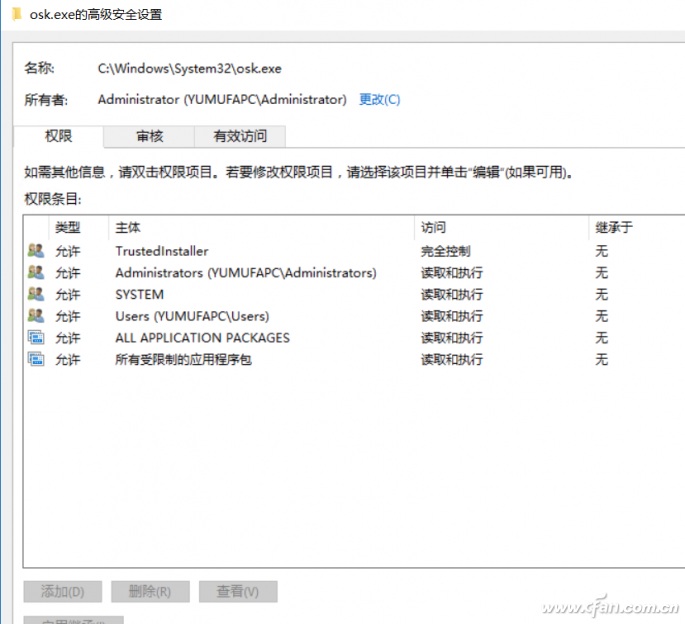
Task: Select the Users (YUMUFAPC\Users) entry
Action: click(x=354, y=316)
